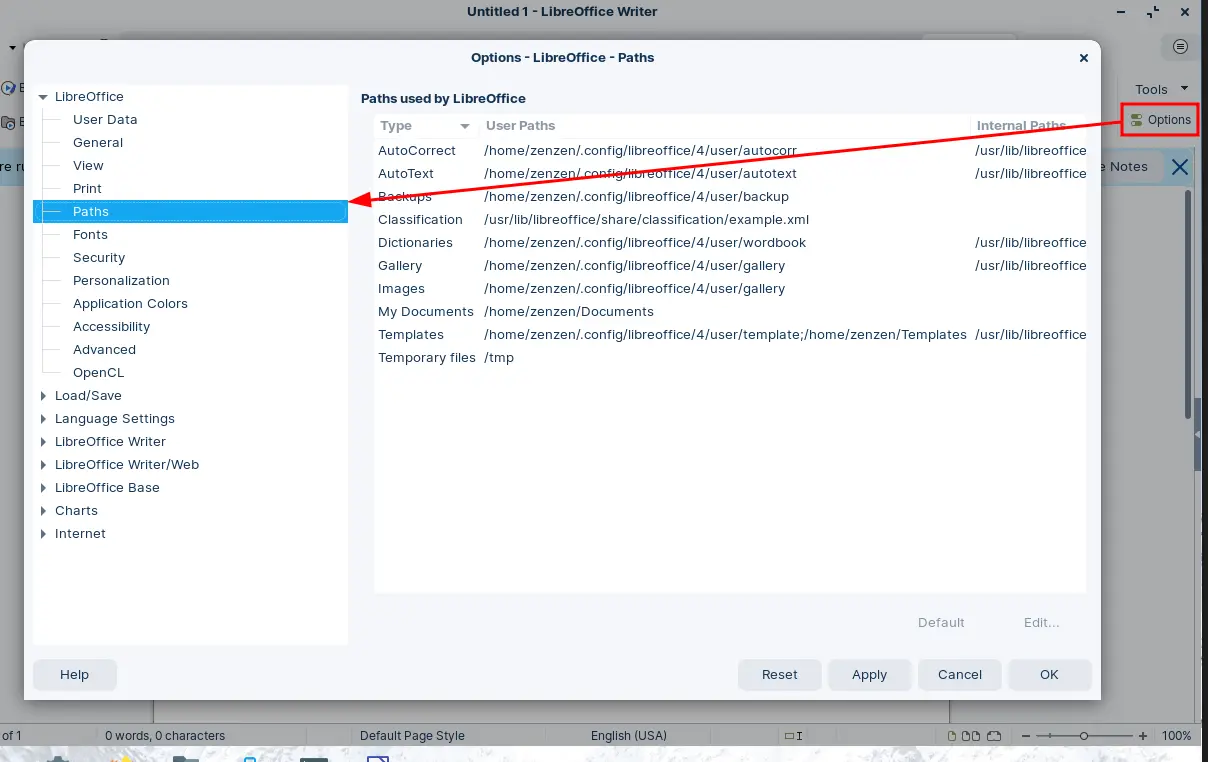
Task: Collapse the LibreOffice tree node
Action: [x=43, y=97]
